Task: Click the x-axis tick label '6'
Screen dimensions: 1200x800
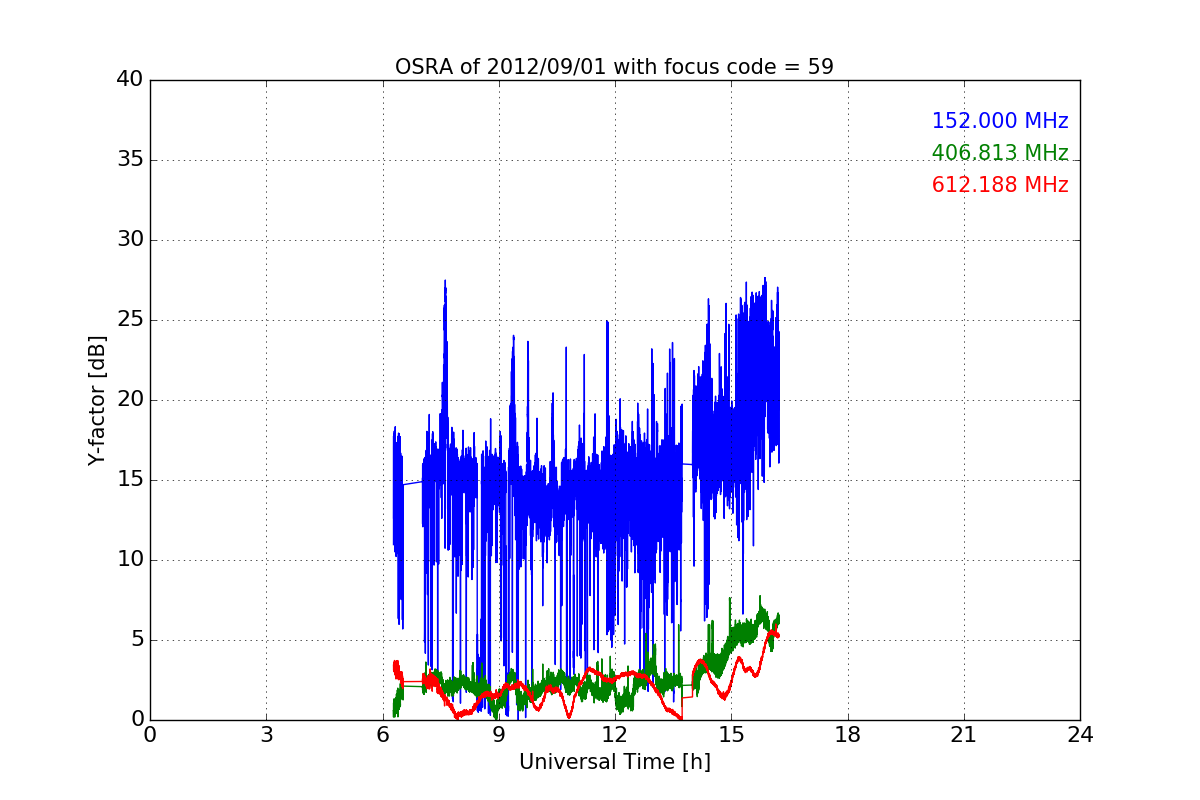Action: (x=383, y=734)
